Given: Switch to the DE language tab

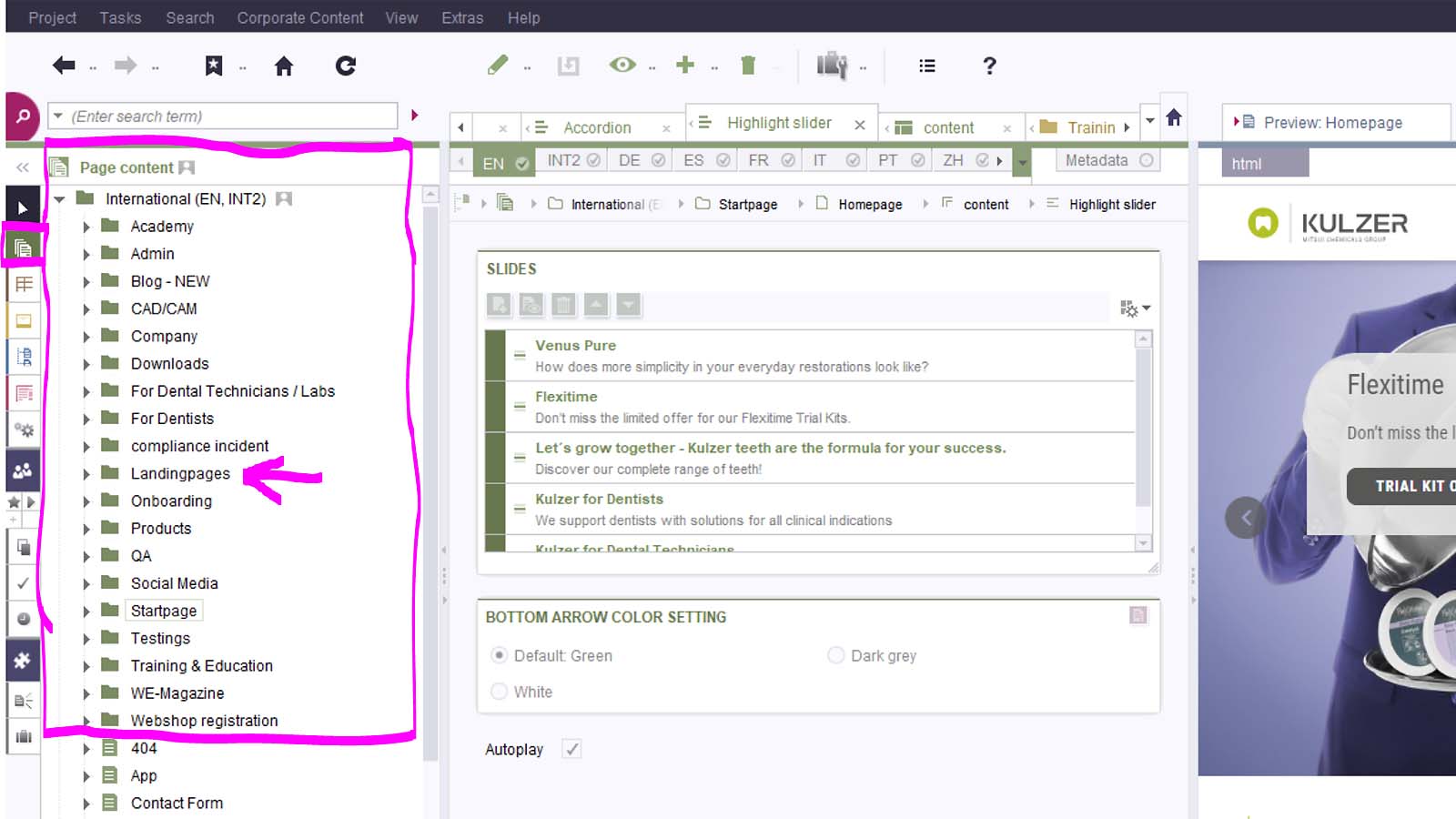Looking at the screenshot, I should (629, 160).
